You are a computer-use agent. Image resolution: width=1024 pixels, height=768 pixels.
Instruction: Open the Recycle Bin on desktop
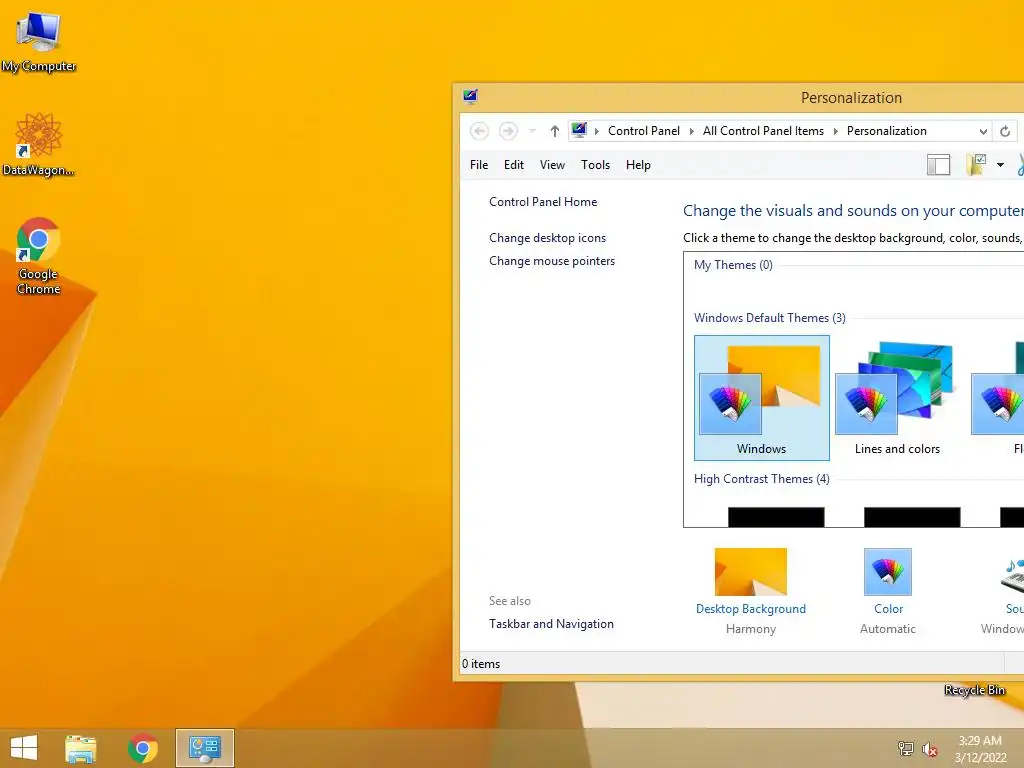974,690
